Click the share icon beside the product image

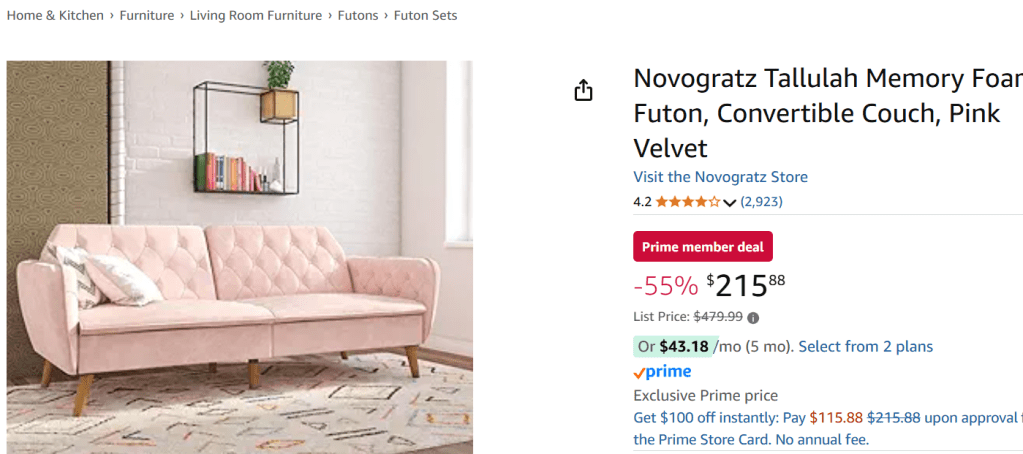coord(583,91)
